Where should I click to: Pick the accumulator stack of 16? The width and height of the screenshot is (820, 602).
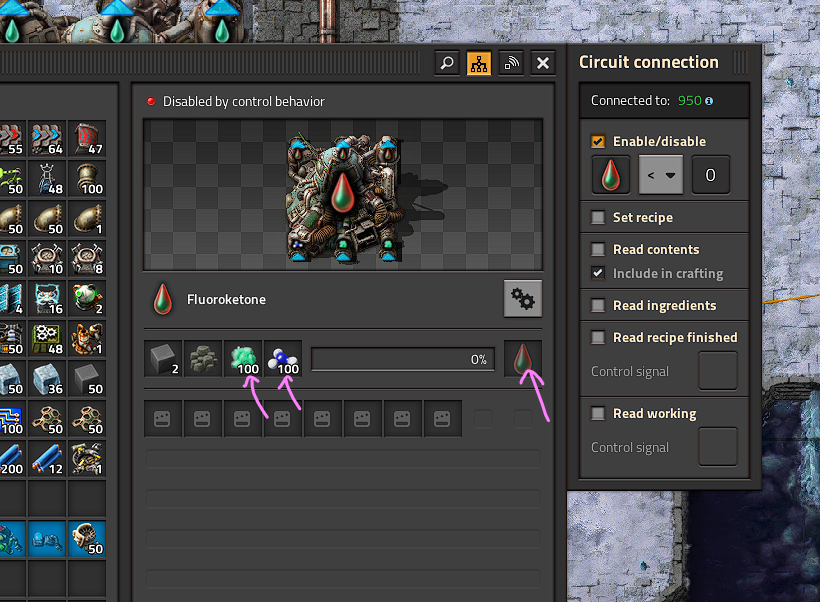point(48,299)
